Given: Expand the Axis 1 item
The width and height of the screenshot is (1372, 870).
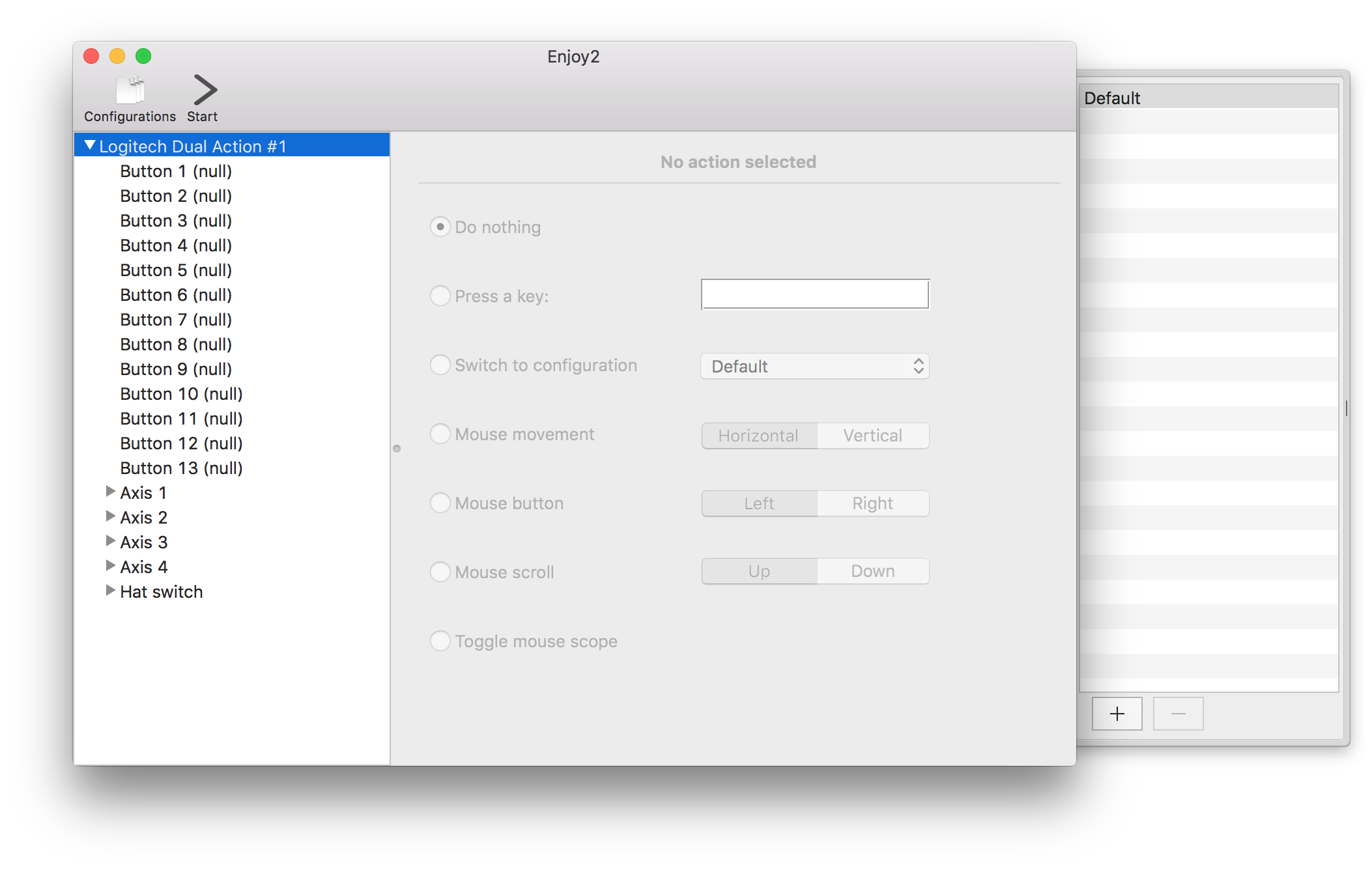Looking at the screenshot, I should point(110,492).
